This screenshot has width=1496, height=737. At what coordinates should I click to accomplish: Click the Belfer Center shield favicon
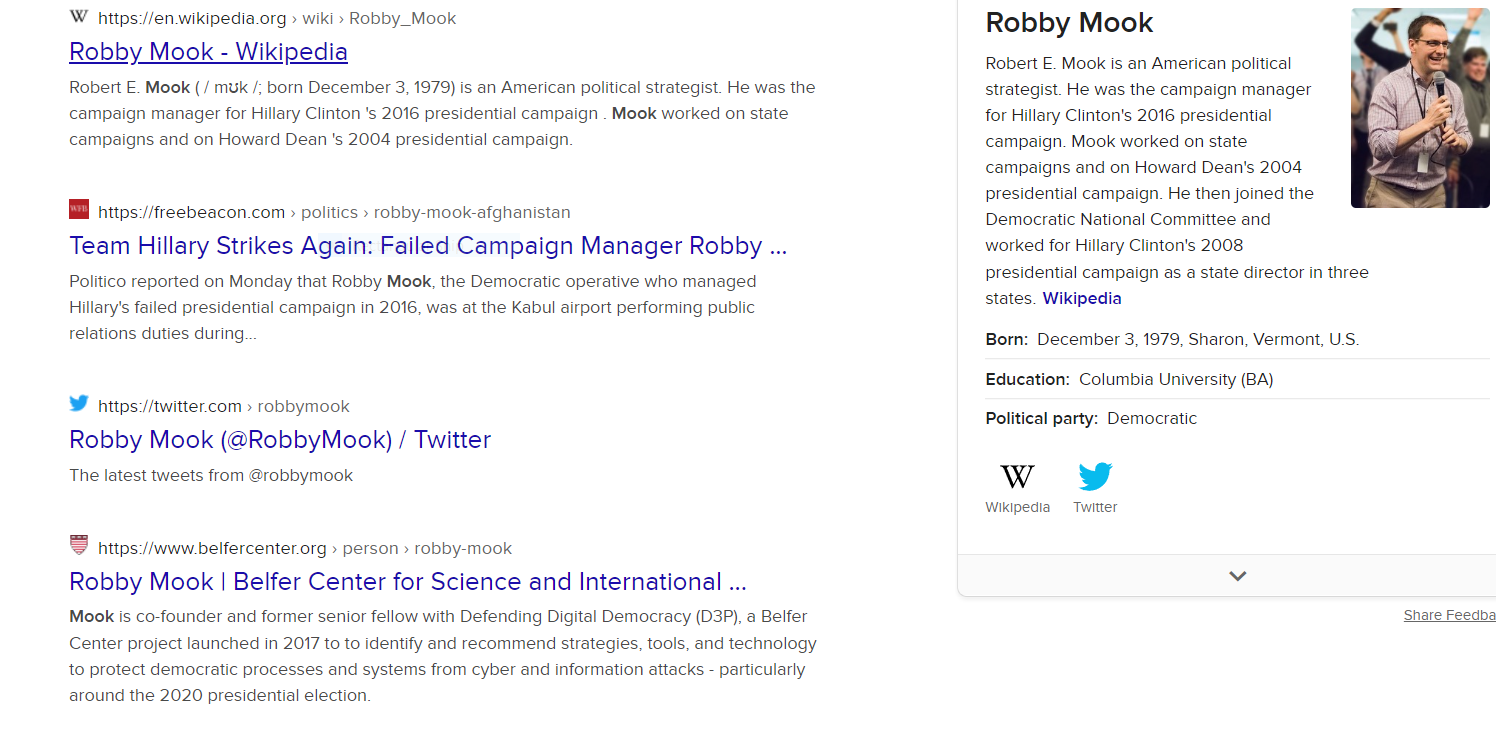79,545
